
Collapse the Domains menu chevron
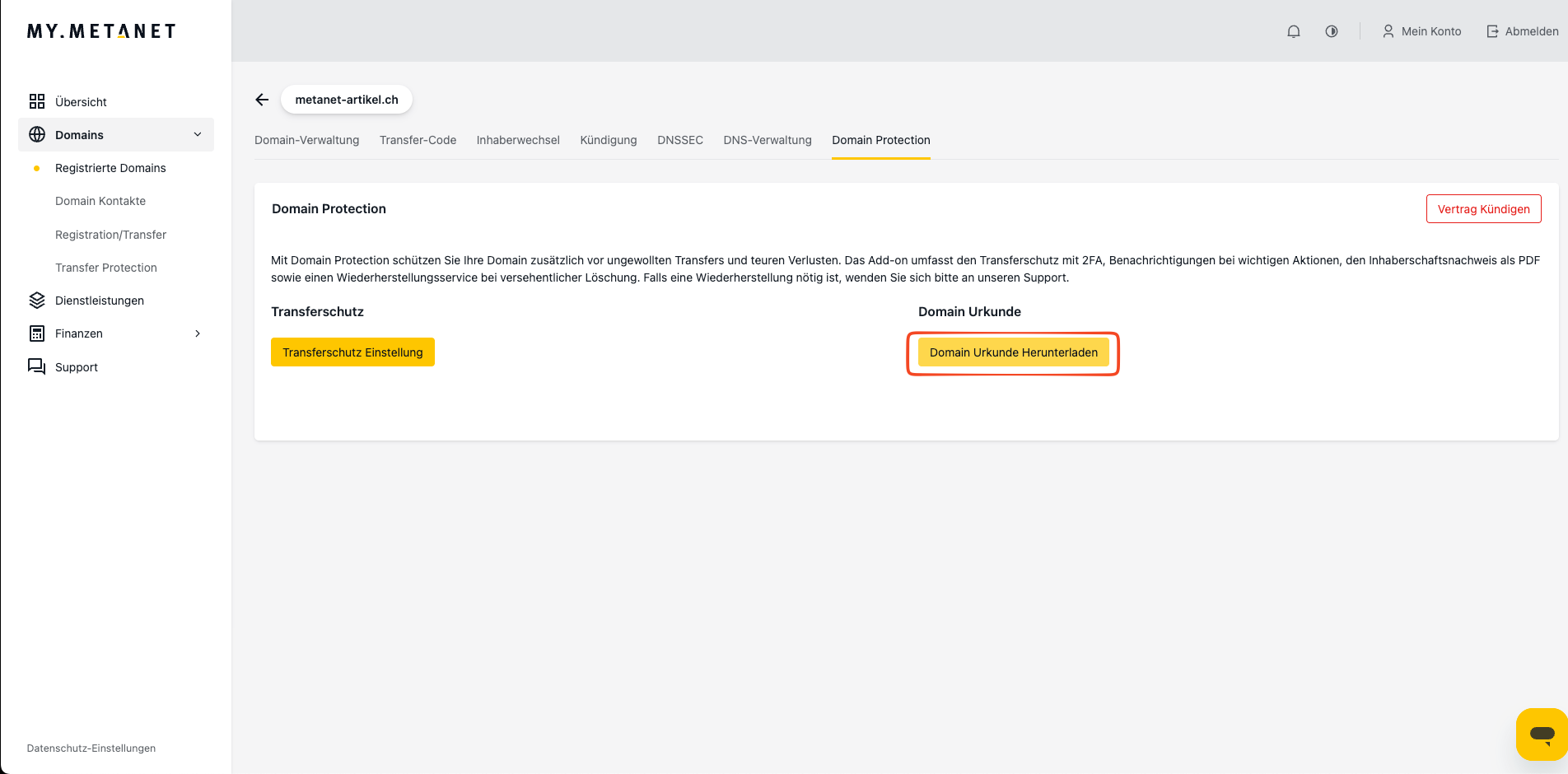[x=198, y=134]
